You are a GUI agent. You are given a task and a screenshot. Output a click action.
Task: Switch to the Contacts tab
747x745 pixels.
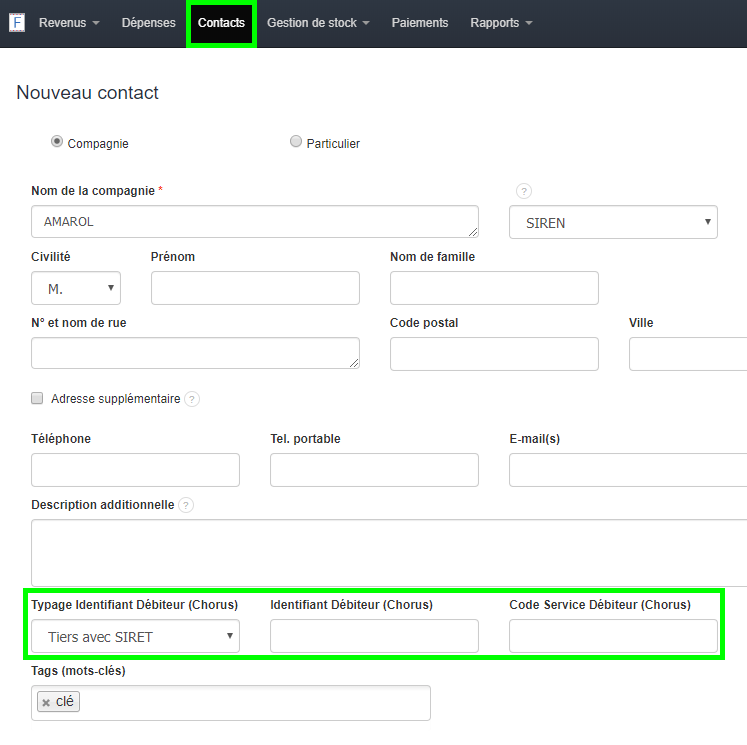(221, 23)
